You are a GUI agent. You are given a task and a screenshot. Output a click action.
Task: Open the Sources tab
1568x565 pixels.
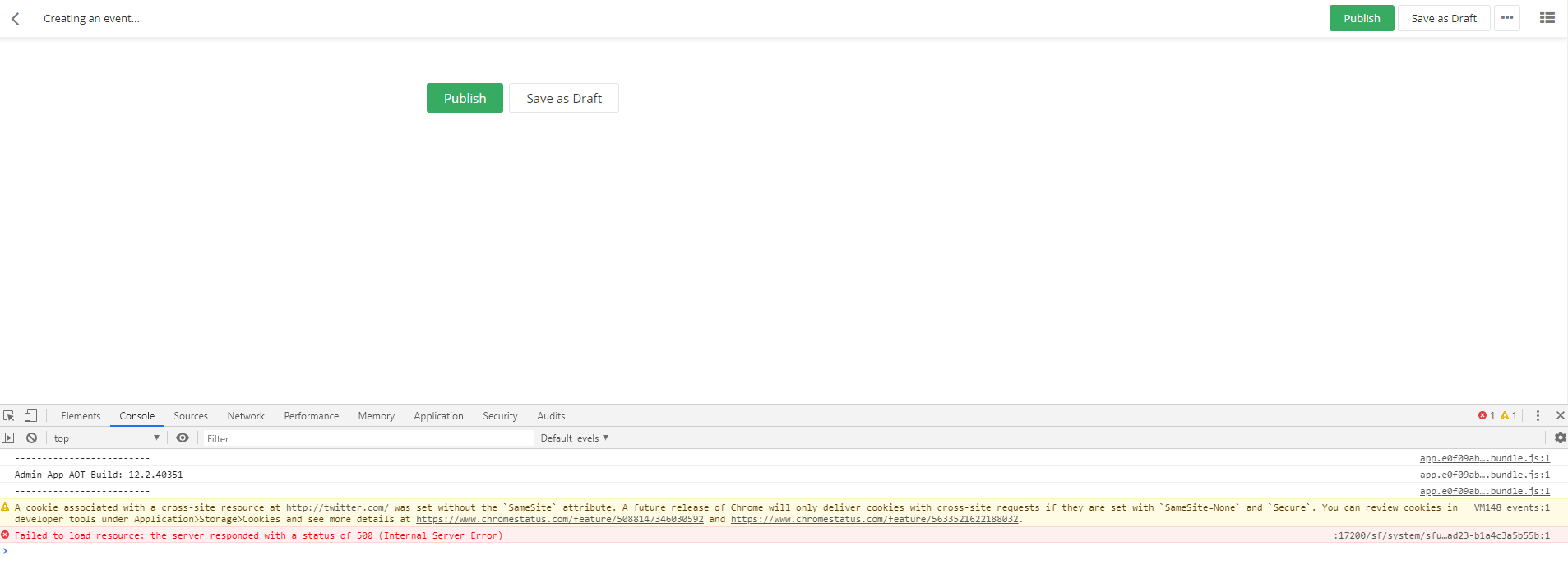191,416
